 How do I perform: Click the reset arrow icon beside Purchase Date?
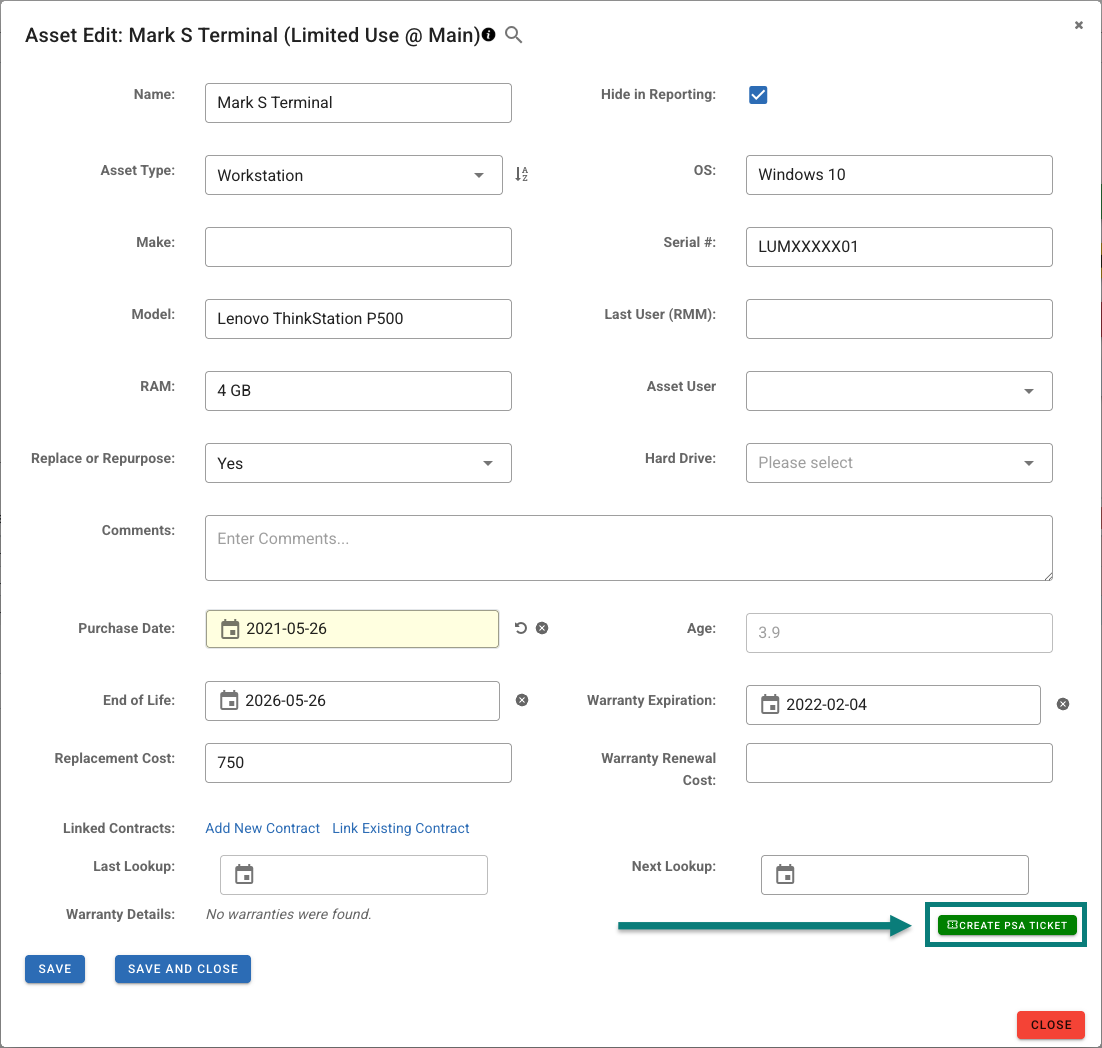521,628
